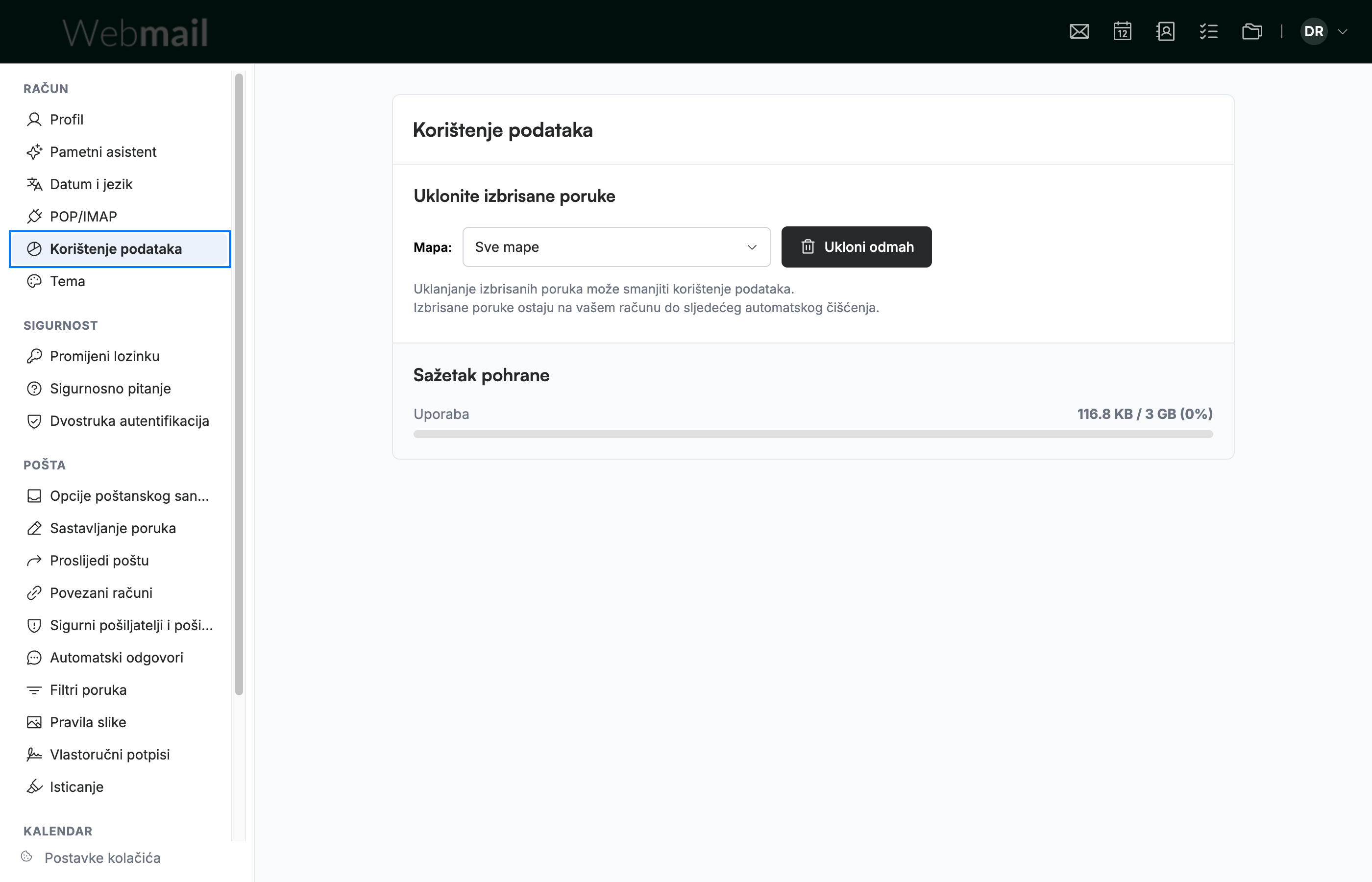The image size is (1372, 882).
Task: Open Dvostruka autentifikacija page
Action: [120, 421]
